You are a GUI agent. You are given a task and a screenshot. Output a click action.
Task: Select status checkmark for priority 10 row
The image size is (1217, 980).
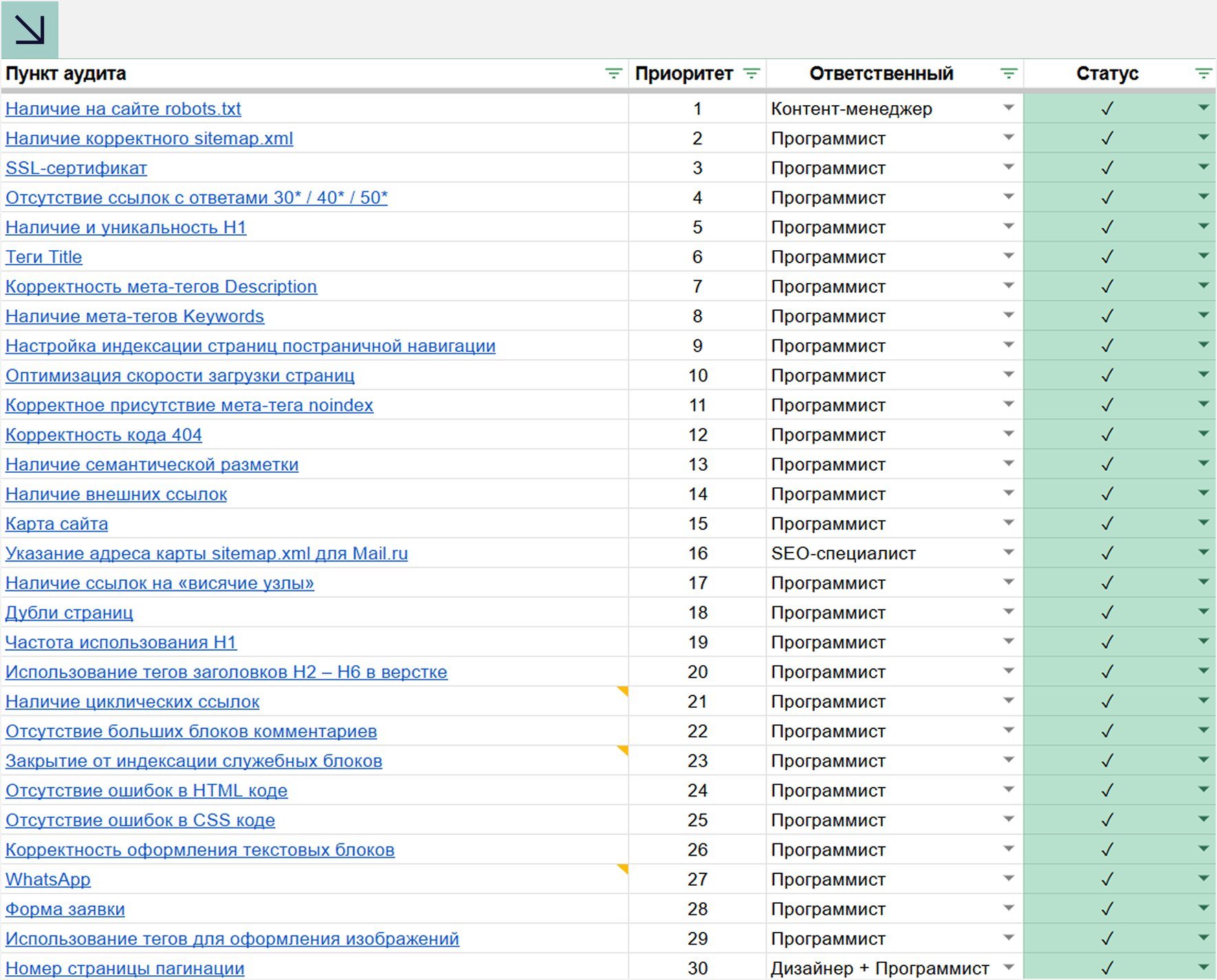[x=1107, y=375]
